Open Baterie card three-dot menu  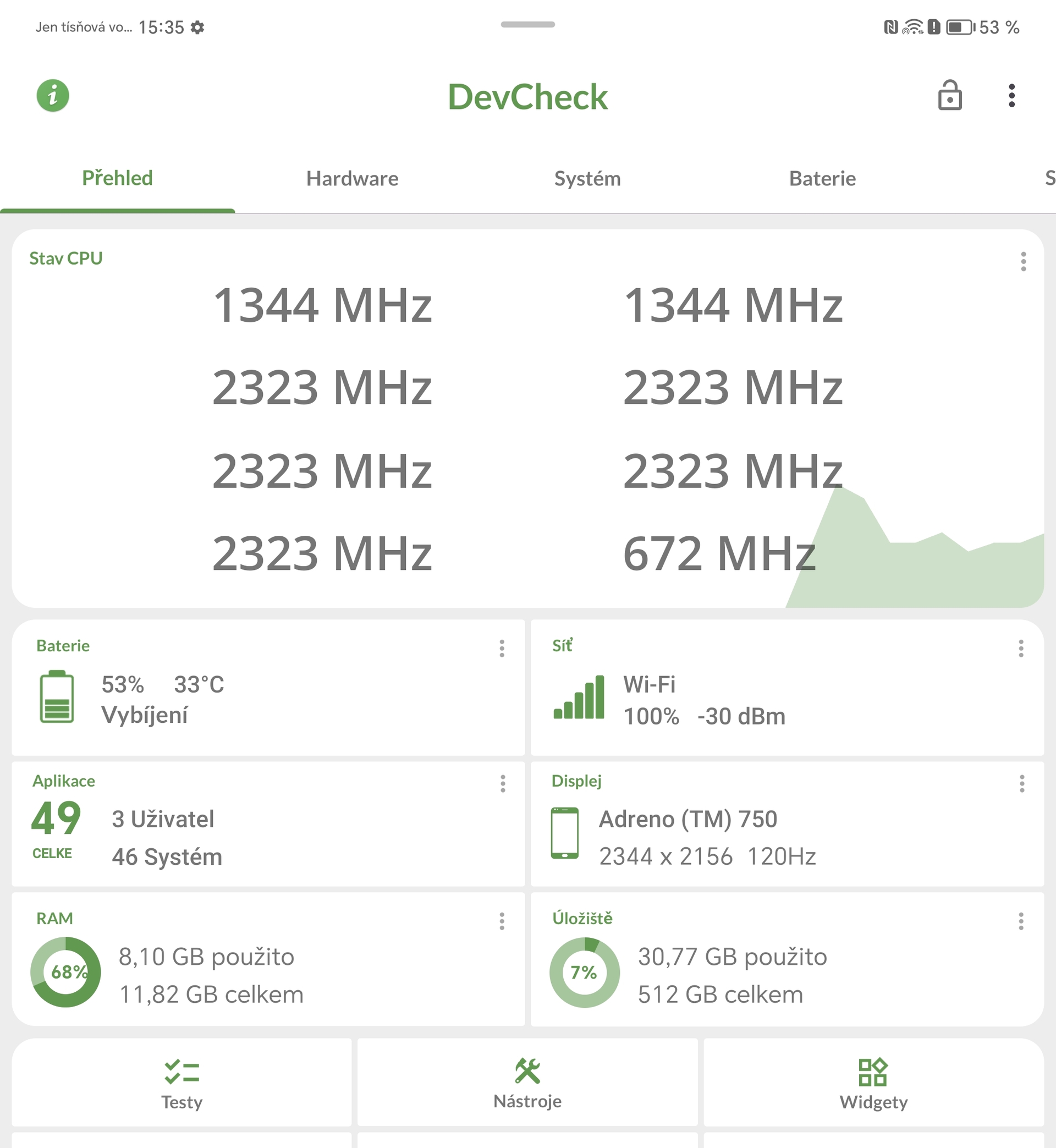[x=502, y=649]
